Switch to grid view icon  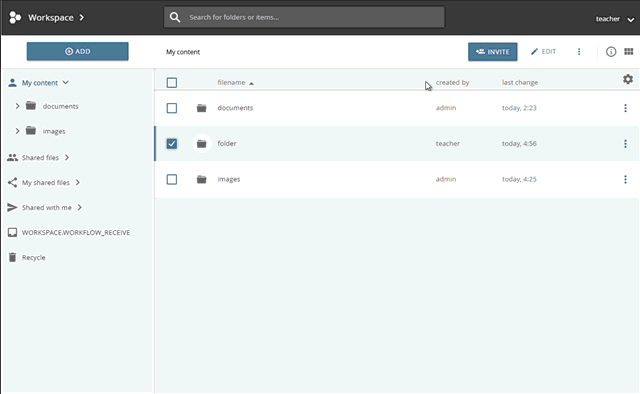click(x=629, y=51)
